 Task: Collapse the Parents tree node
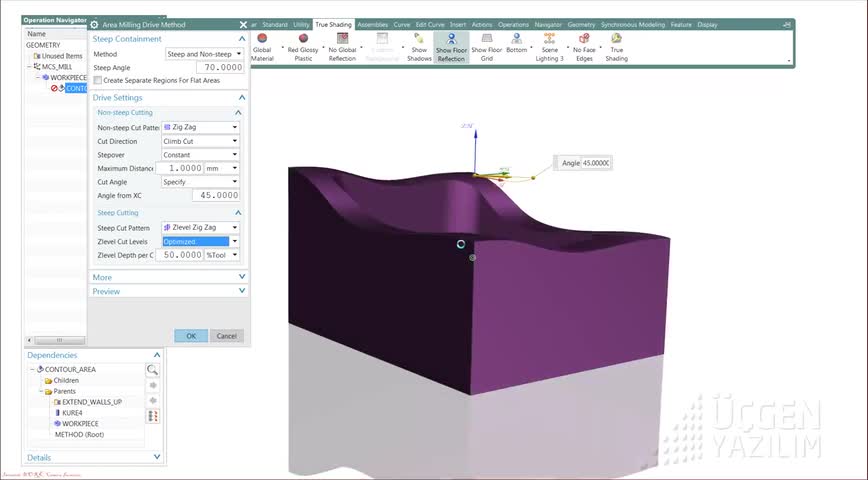click(x=41, y=391)
